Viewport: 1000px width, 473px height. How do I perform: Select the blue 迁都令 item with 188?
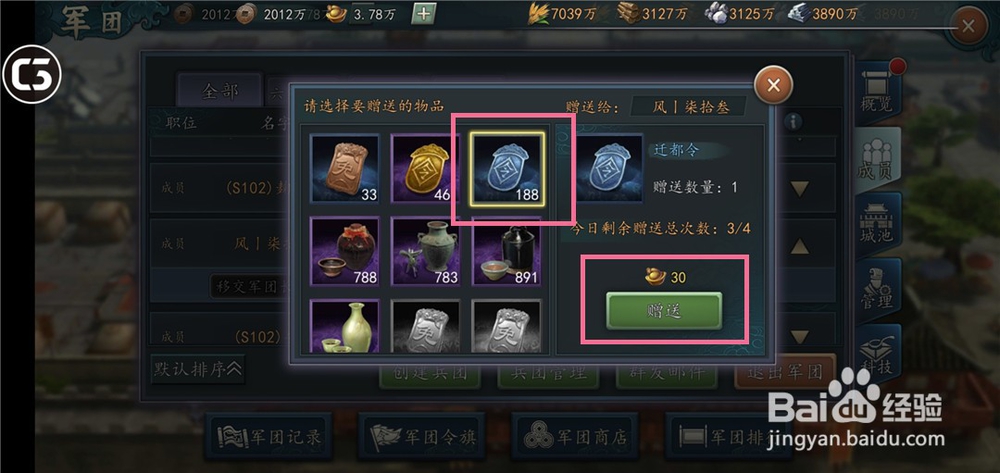click(x=507, y=170)
